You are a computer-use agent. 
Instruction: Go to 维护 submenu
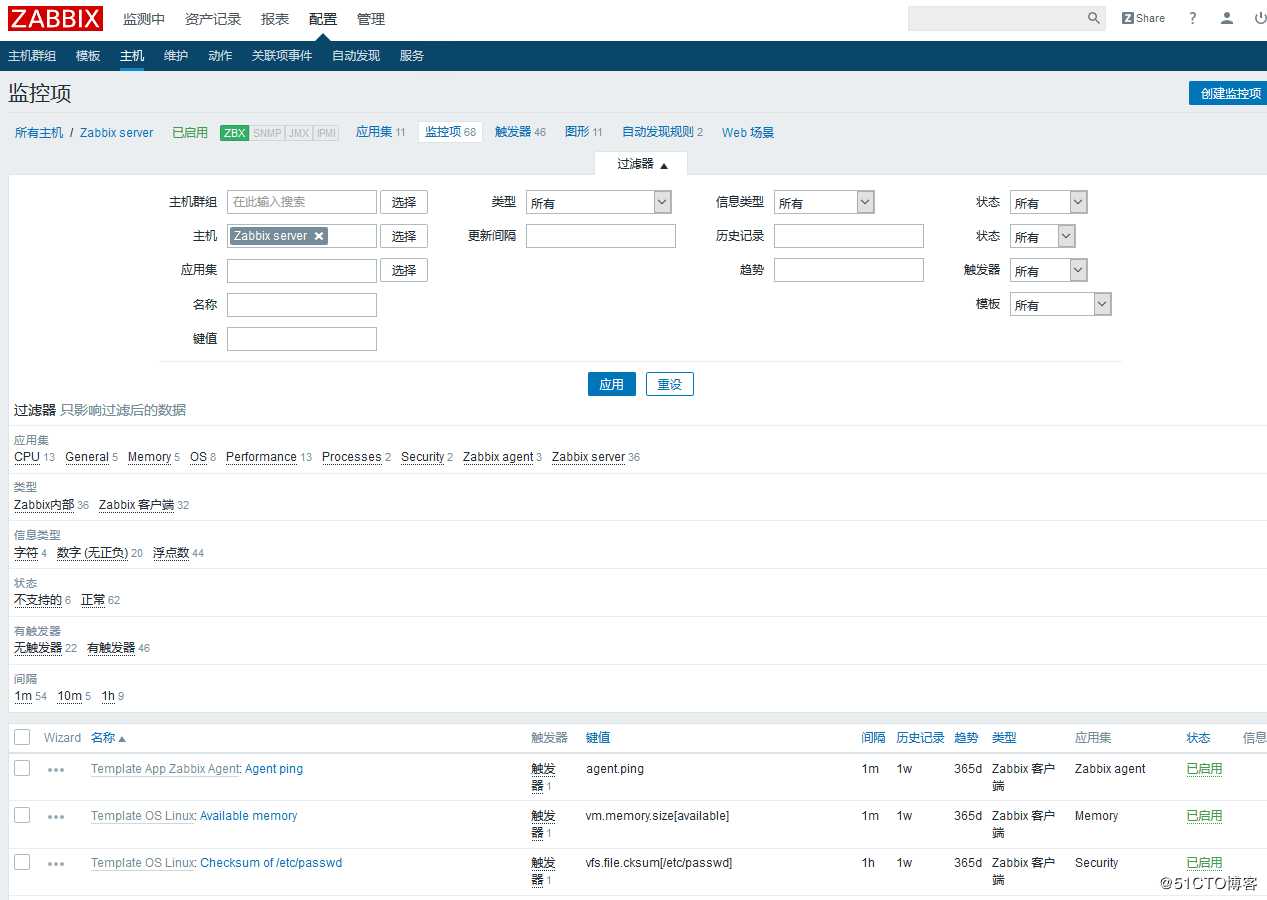176,56
